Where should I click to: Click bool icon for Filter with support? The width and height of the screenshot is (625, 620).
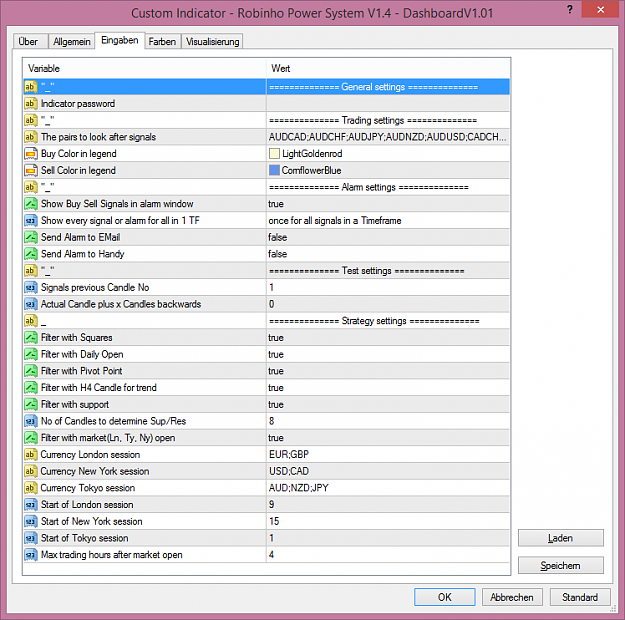pos(31,405)
